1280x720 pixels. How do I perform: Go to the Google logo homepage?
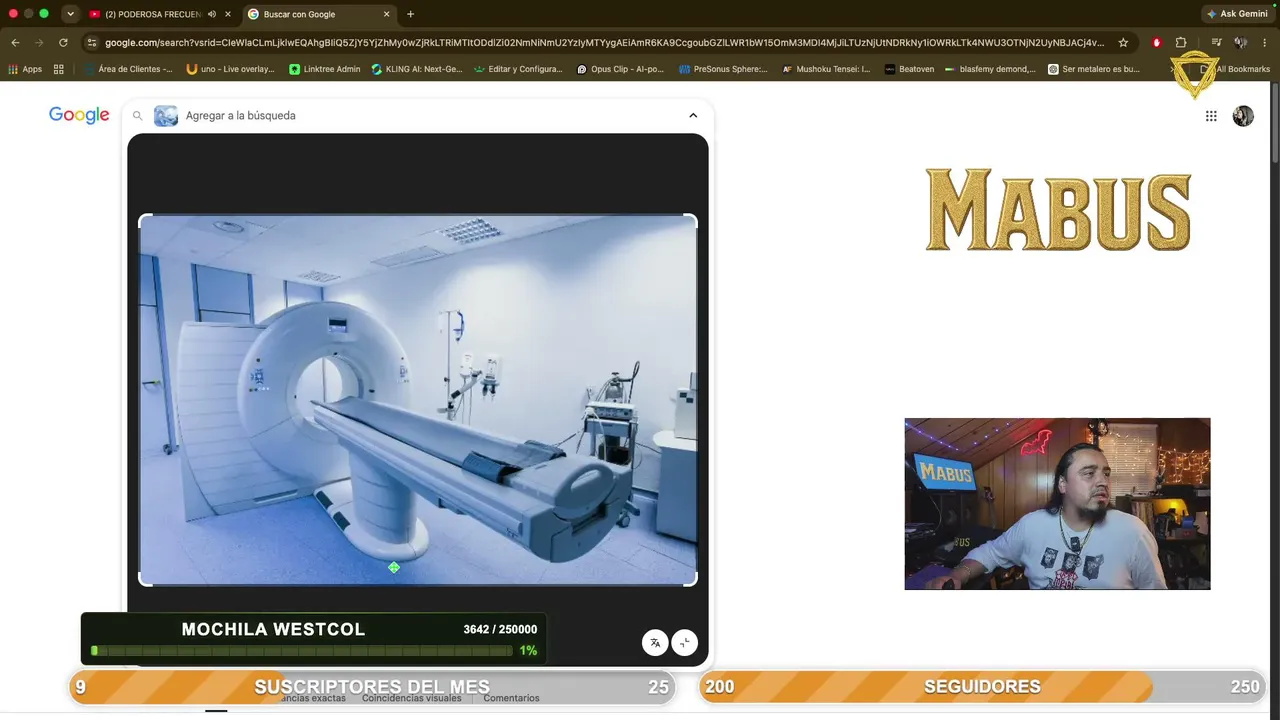tap(79, 115)
